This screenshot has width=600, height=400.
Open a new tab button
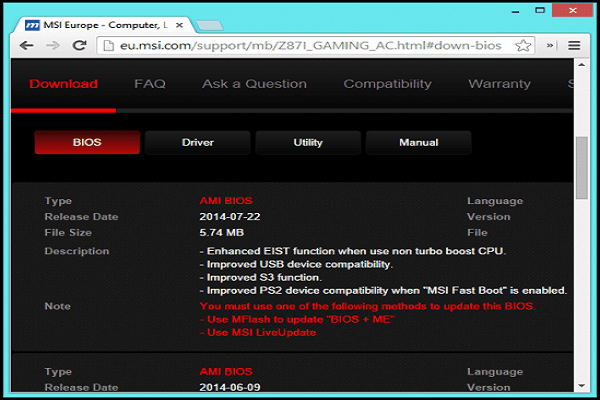coord(209,26)
